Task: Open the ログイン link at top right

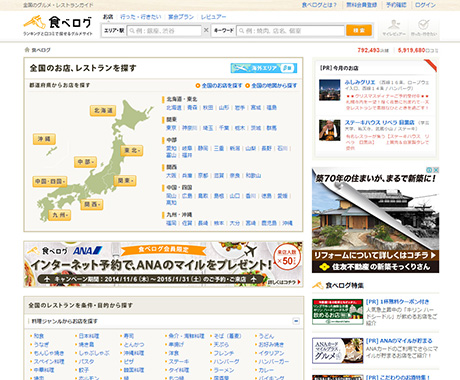Action: tap(425, 5)
